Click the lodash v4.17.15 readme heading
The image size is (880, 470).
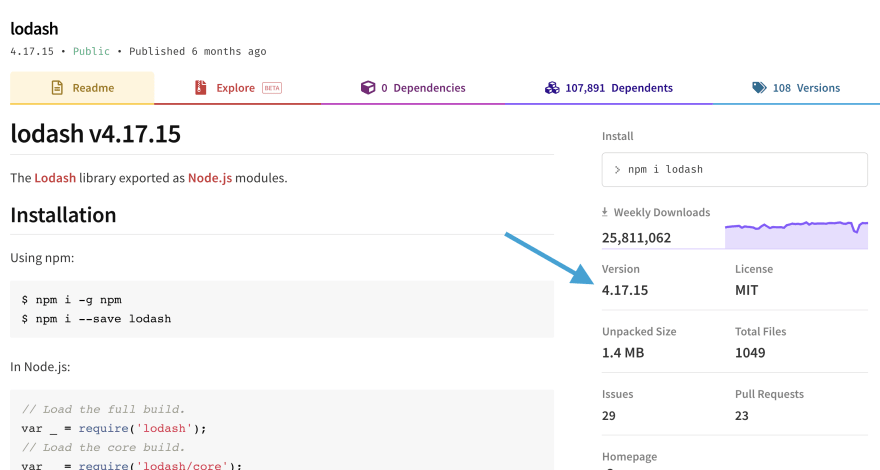95,134
